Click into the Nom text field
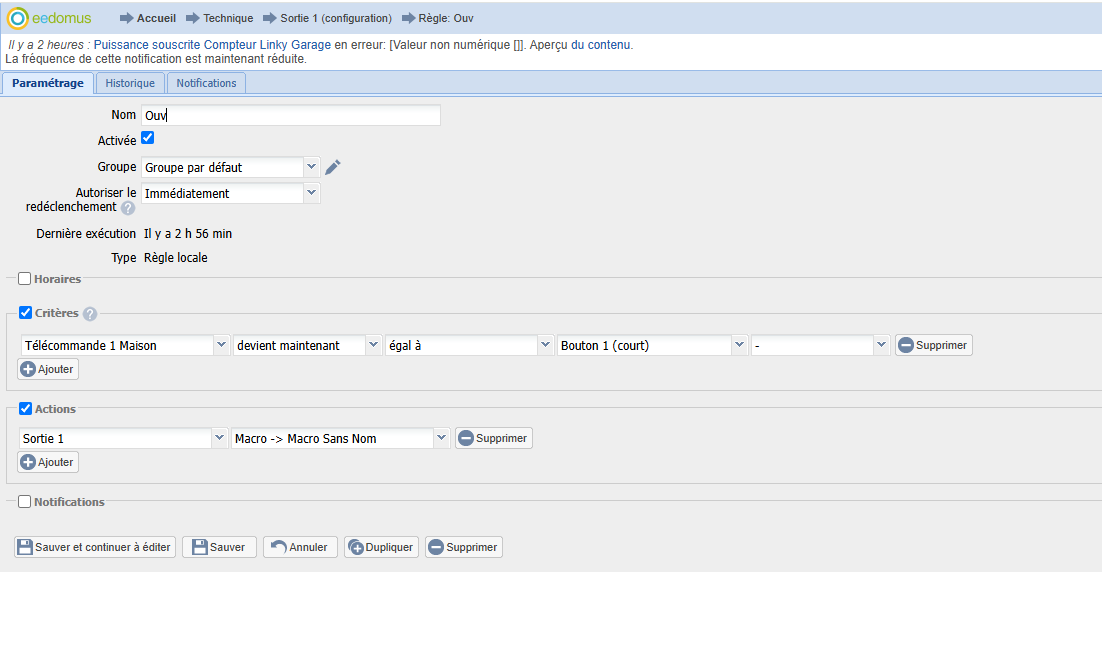The height and width of the screenshot is (655, 1102). tap(291, 115)
